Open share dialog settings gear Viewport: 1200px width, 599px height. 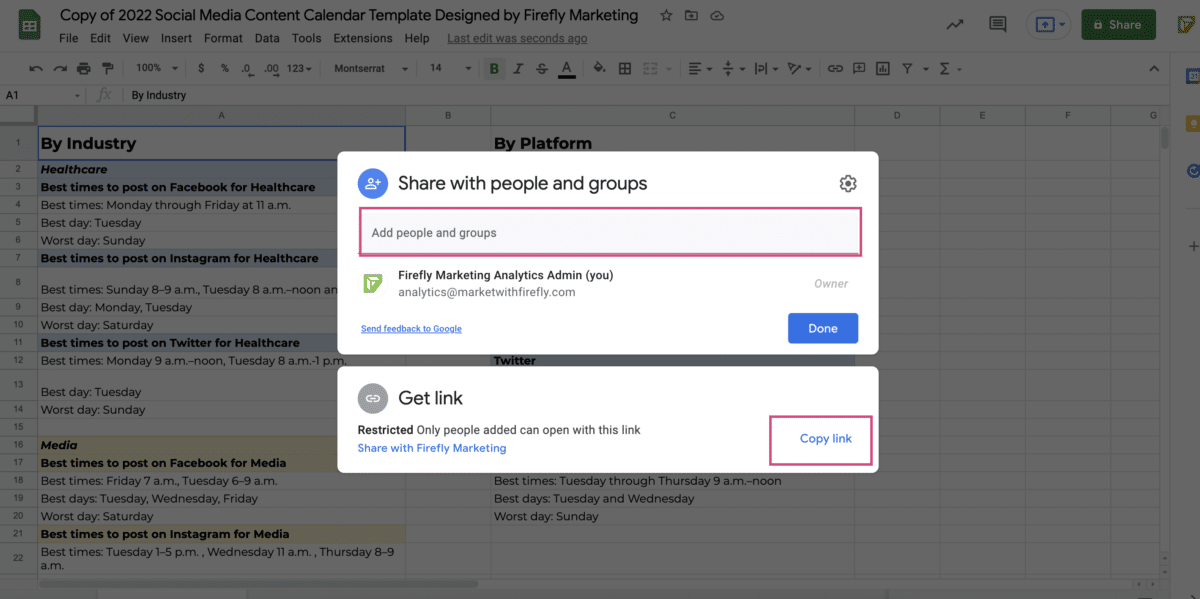[848, 183]
